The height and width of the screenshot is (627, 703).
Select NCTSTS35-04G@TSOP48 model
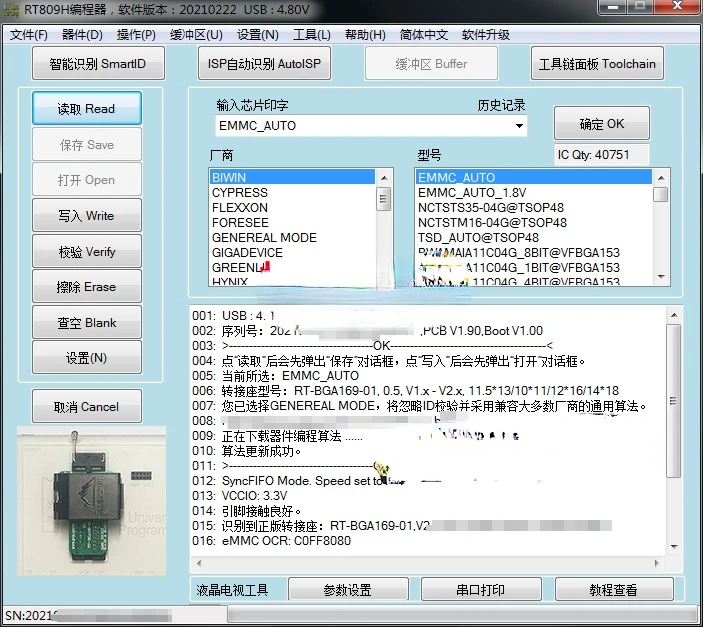click(534, 208)
